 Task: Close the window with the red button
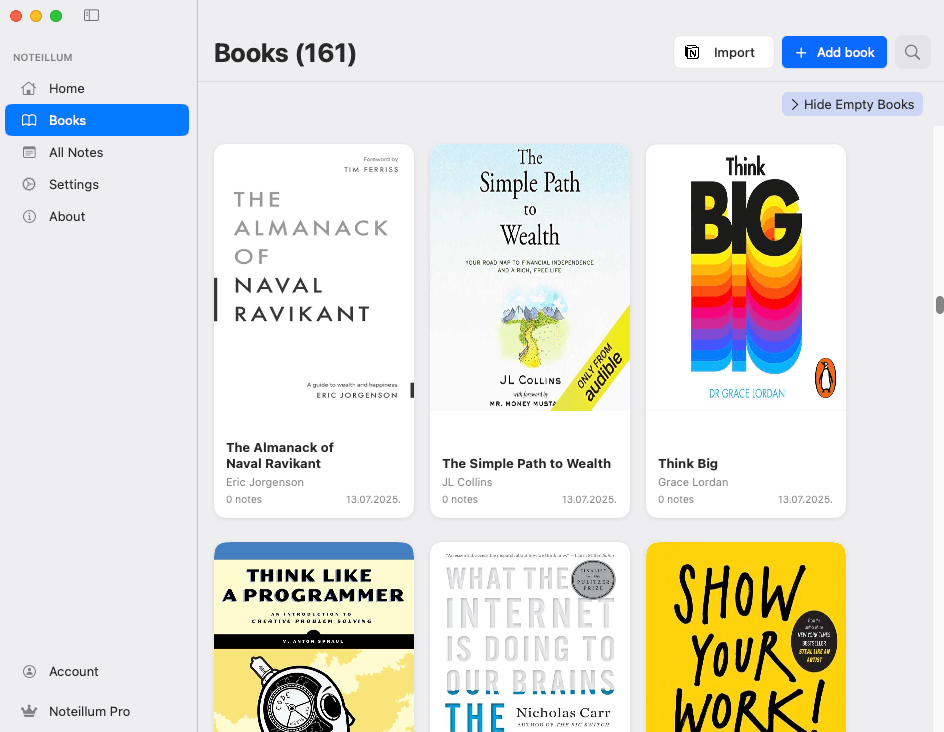[x=16, y=16]
